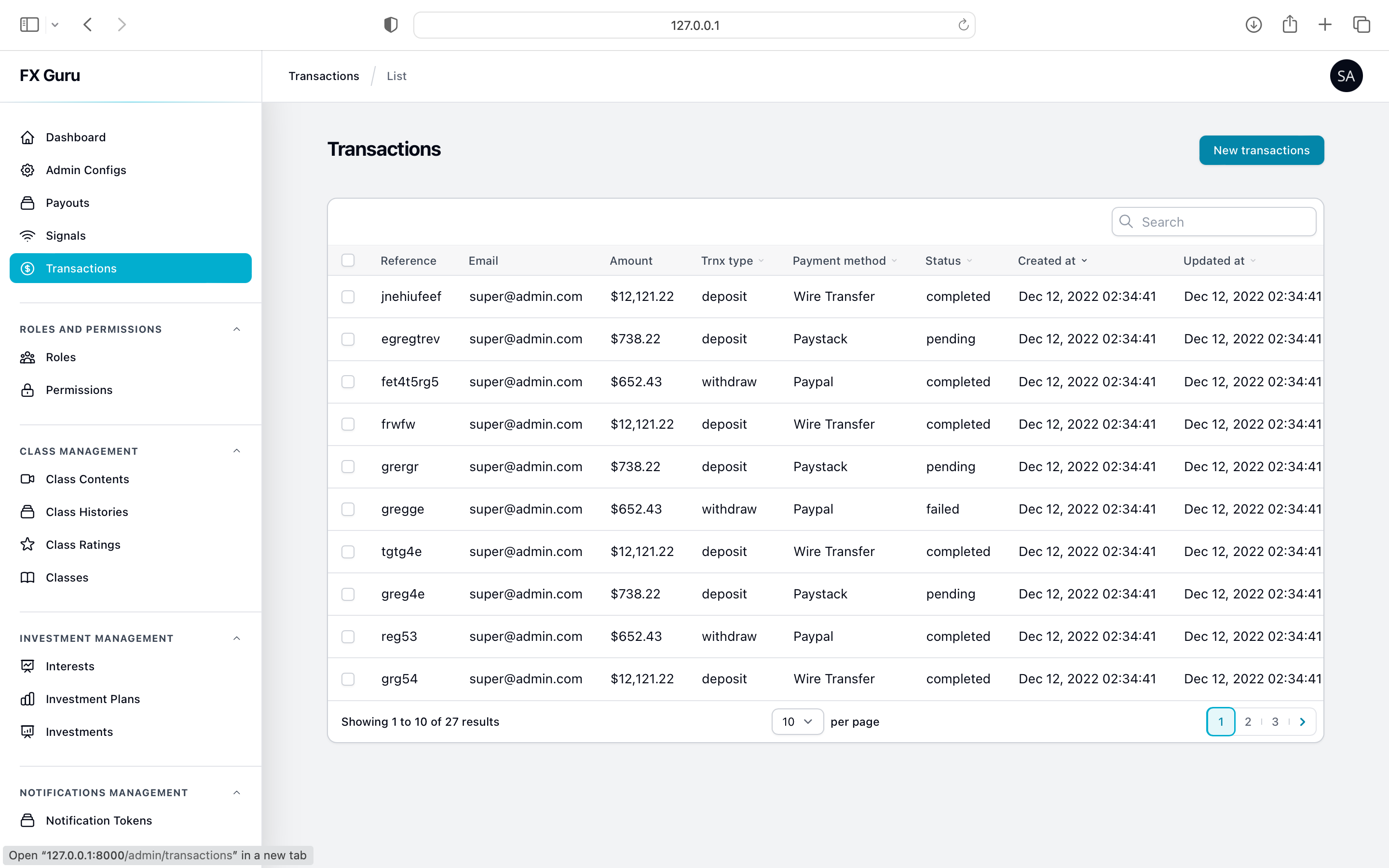The height and width of the screenshot is (868, 1389).
Task: Toggle the select-all rows checkbox
Action: pos(348,260)
